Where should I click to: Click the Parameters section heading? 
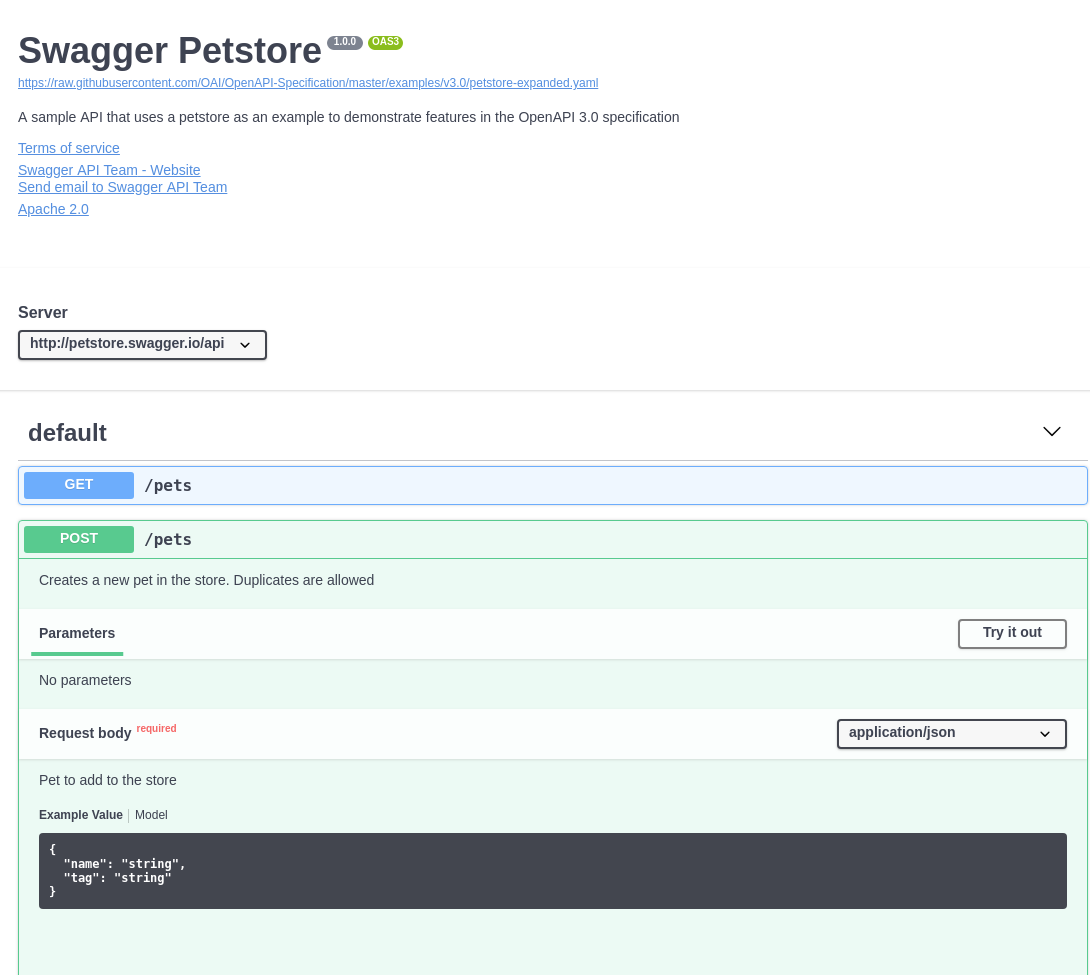click(x=77, y=633)
